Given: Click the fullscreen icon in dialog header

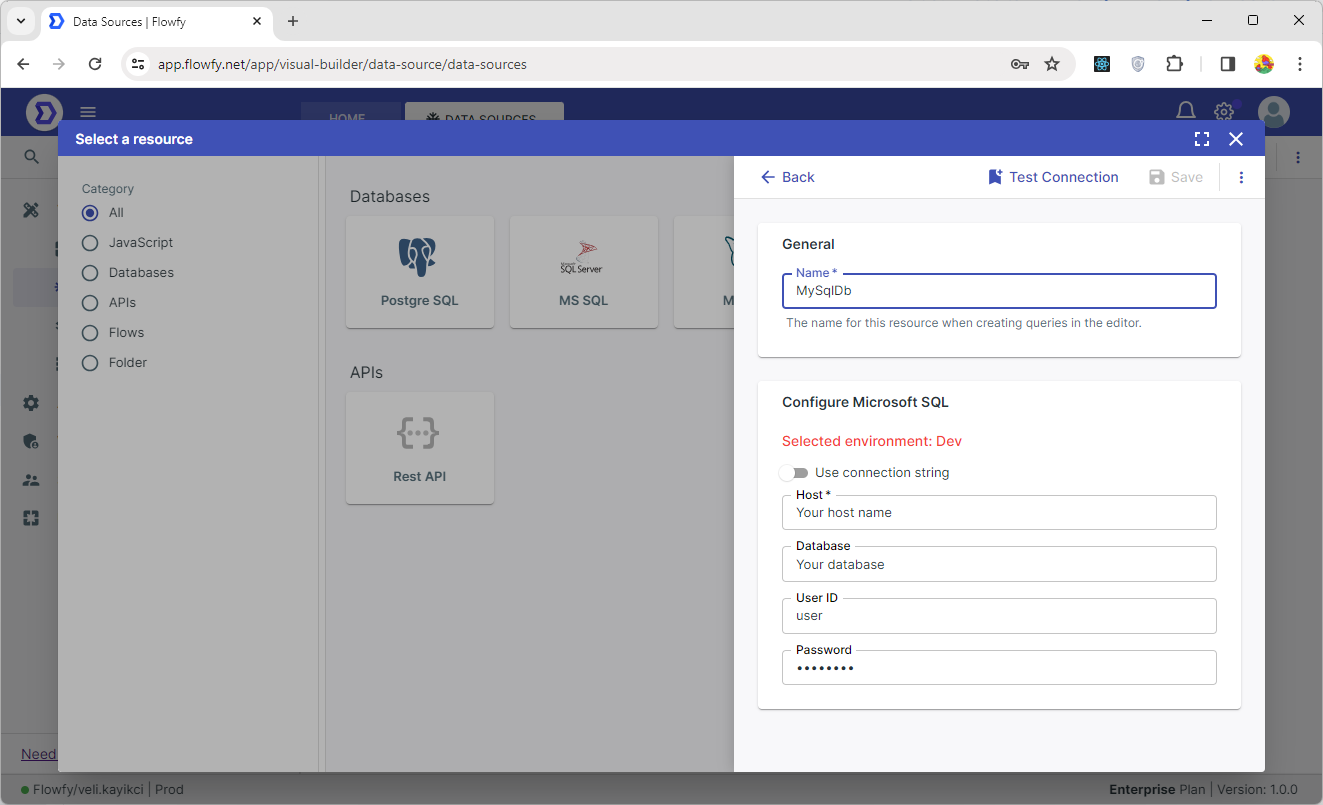Looking at the screenshot, I should point(1202,139).
